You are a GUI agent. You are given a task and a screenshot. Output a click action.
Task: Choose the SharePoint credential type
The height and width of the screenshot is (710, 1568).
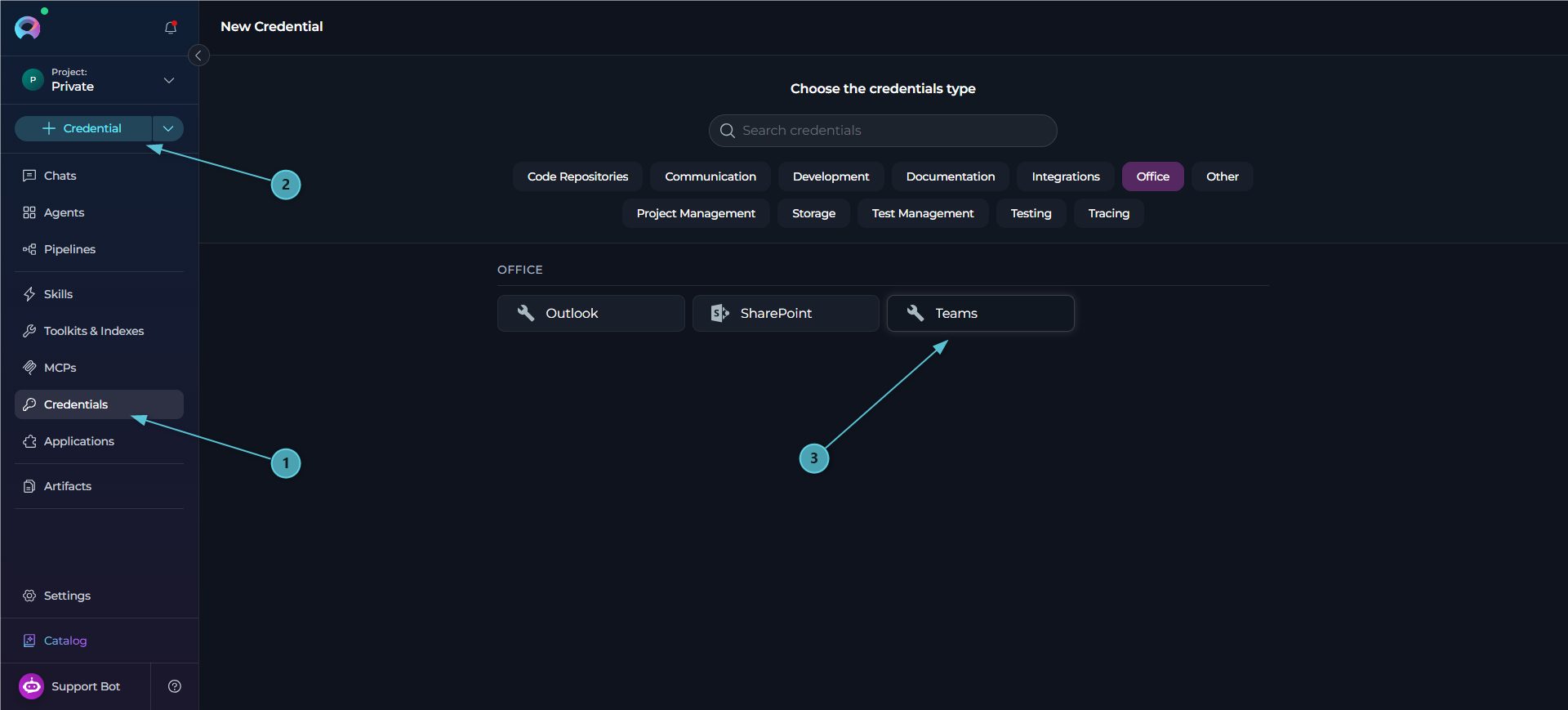786,313
